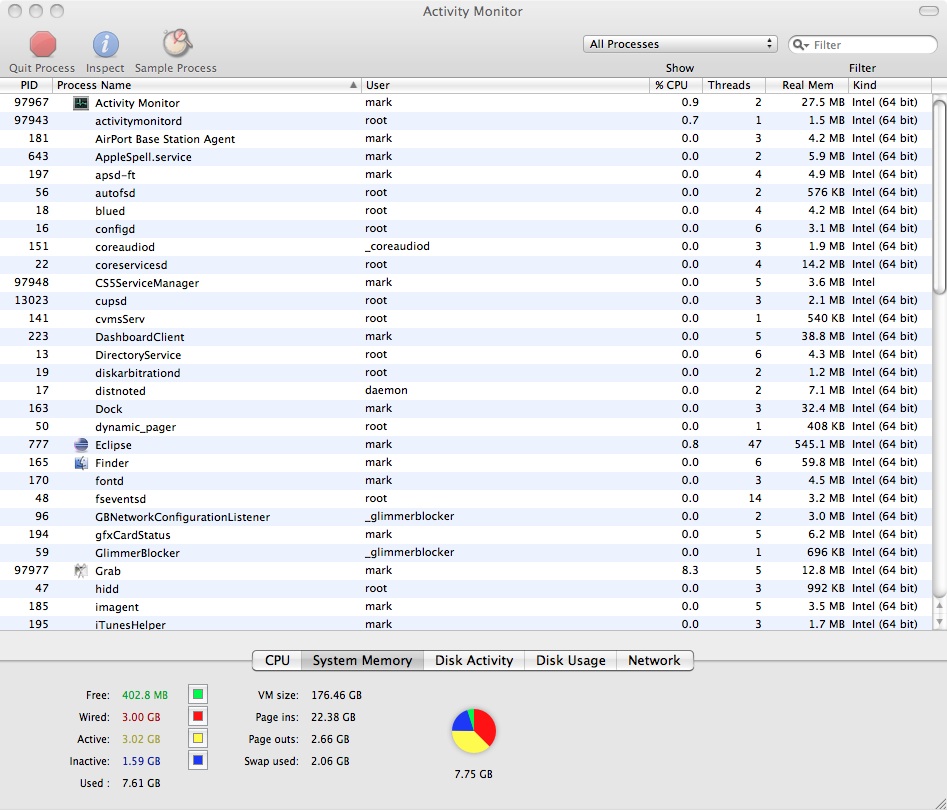Screen dimensions: 947x810
Task: Select the coreaudiod process name
Action: pyautogui.click(x=124, y=247)
